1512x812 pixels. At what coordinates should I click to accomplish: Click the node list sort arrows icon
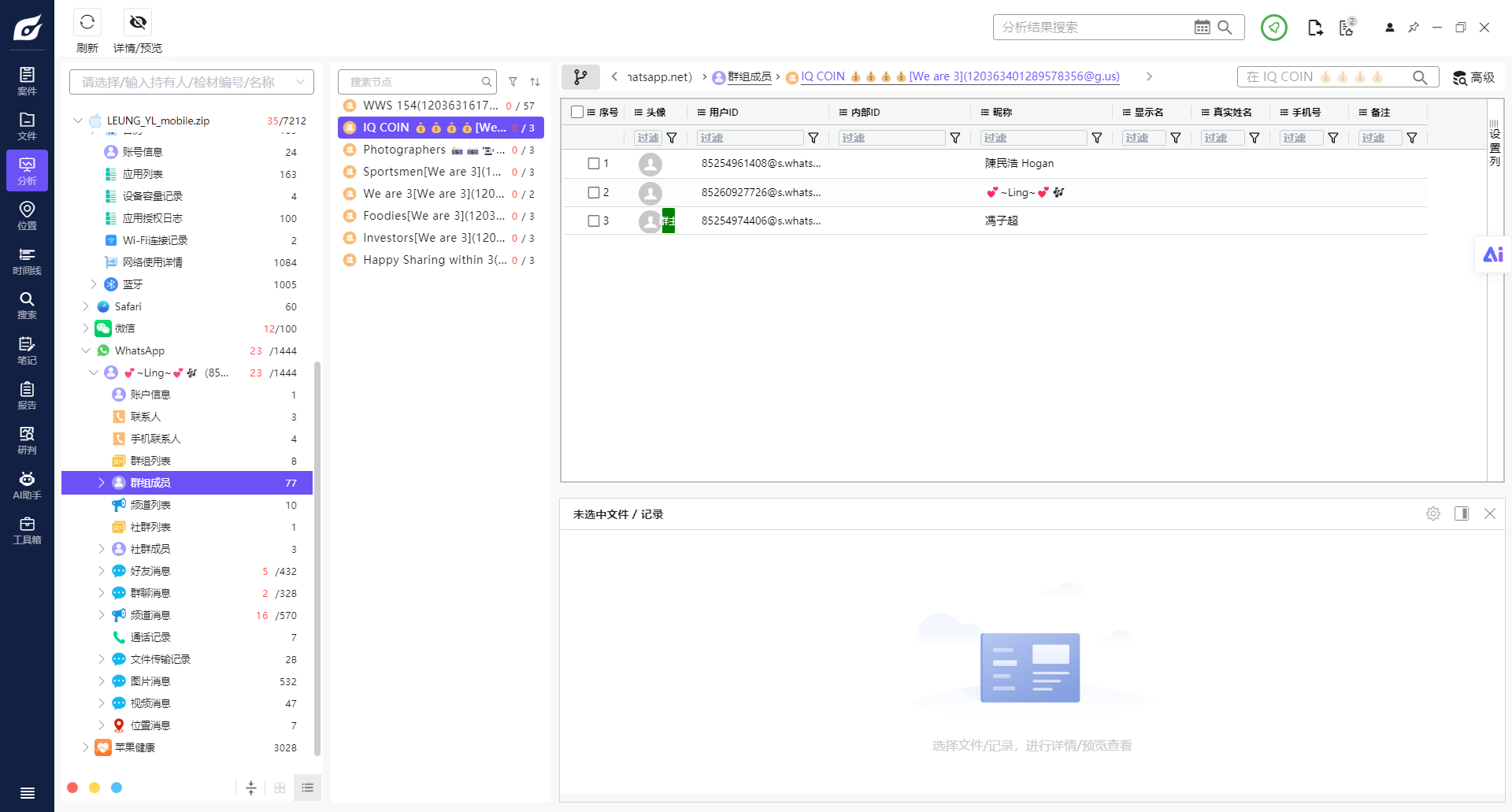pyautogui.click(x=535, y=82)
